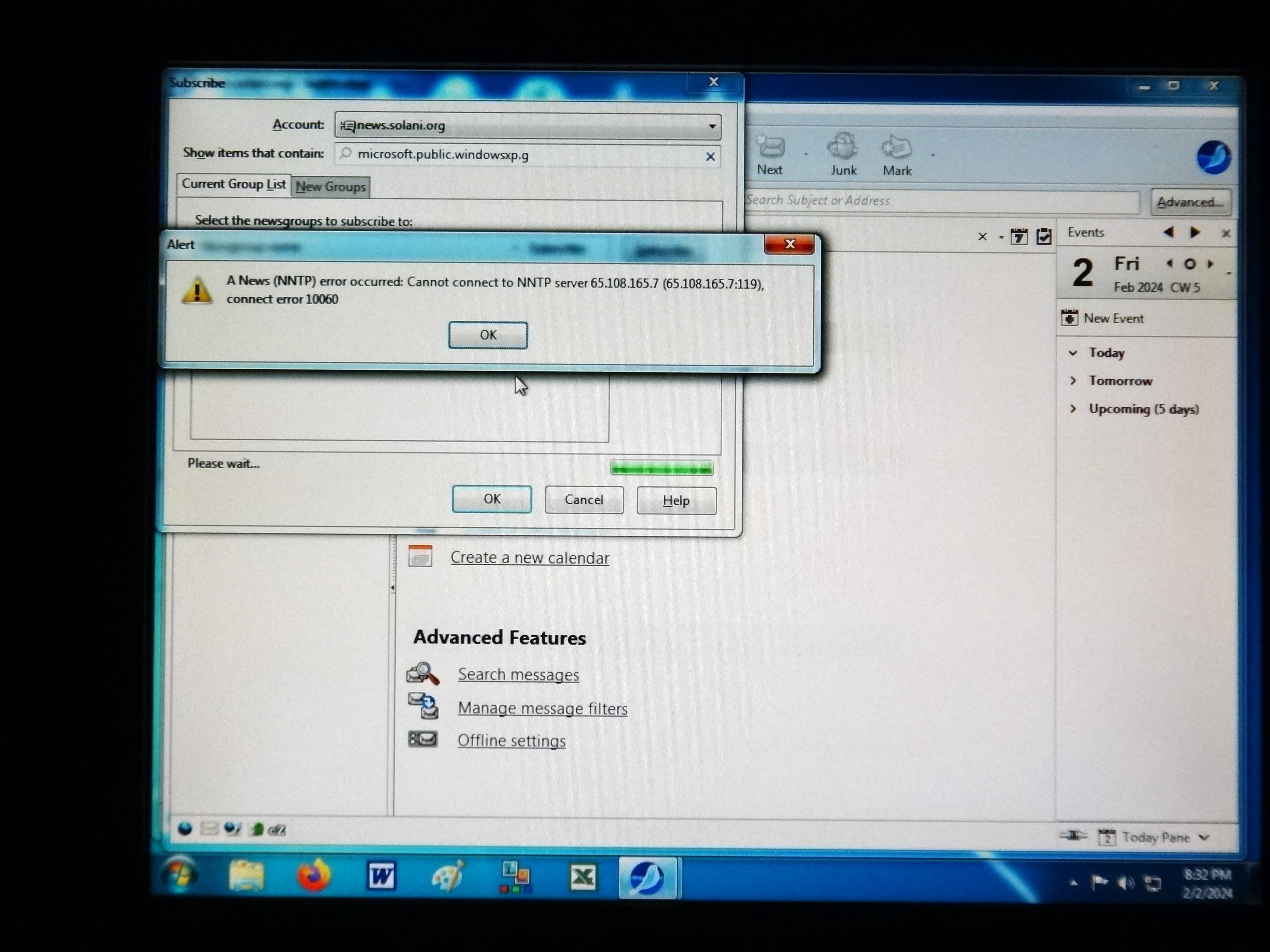
Task: Open the Account dropdown showing news.solani.org
Action: tap(528, 126)
